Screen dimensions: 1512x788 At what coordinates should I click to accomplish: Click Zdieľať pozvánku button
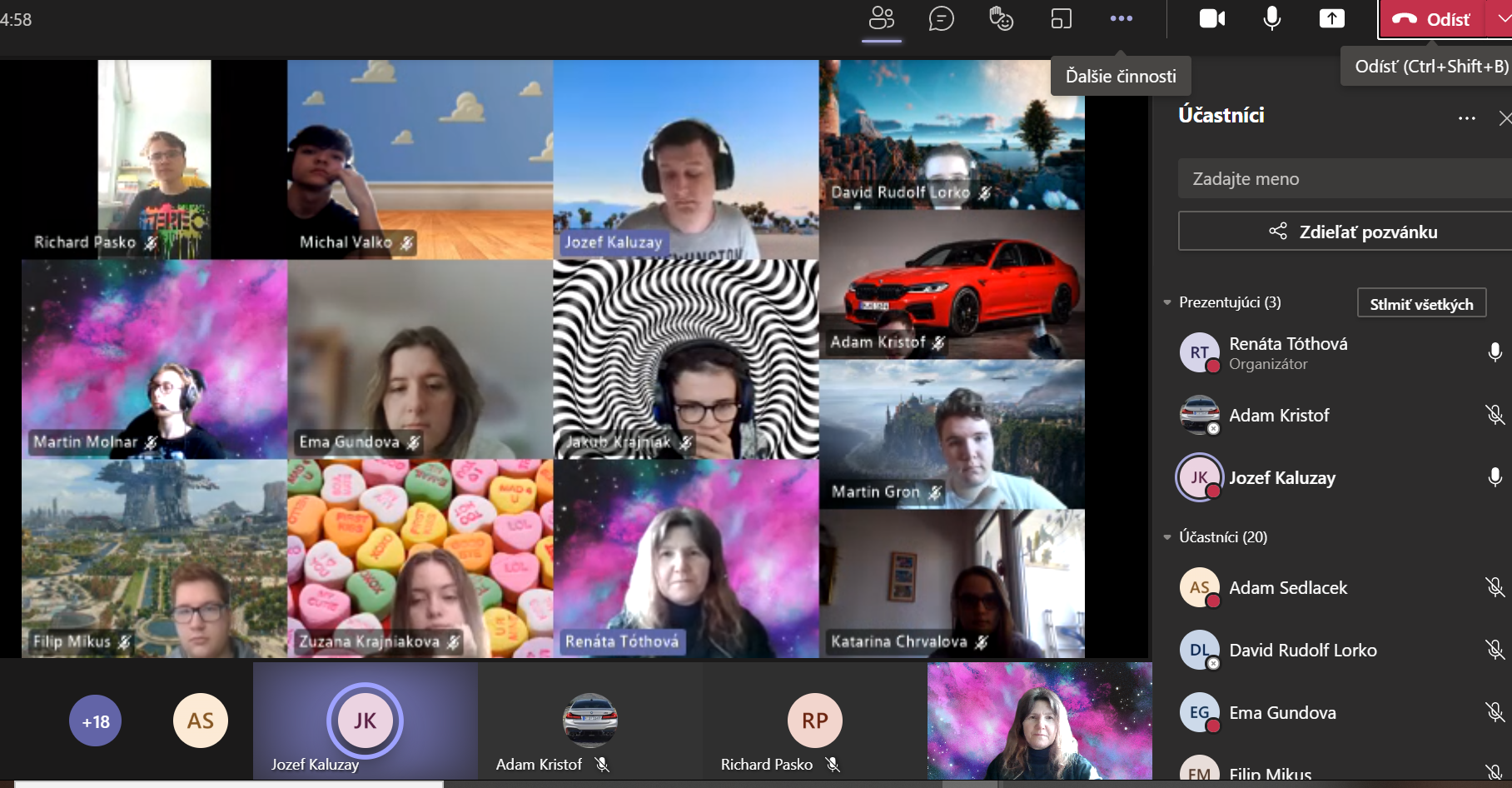tap(1345, 232)
